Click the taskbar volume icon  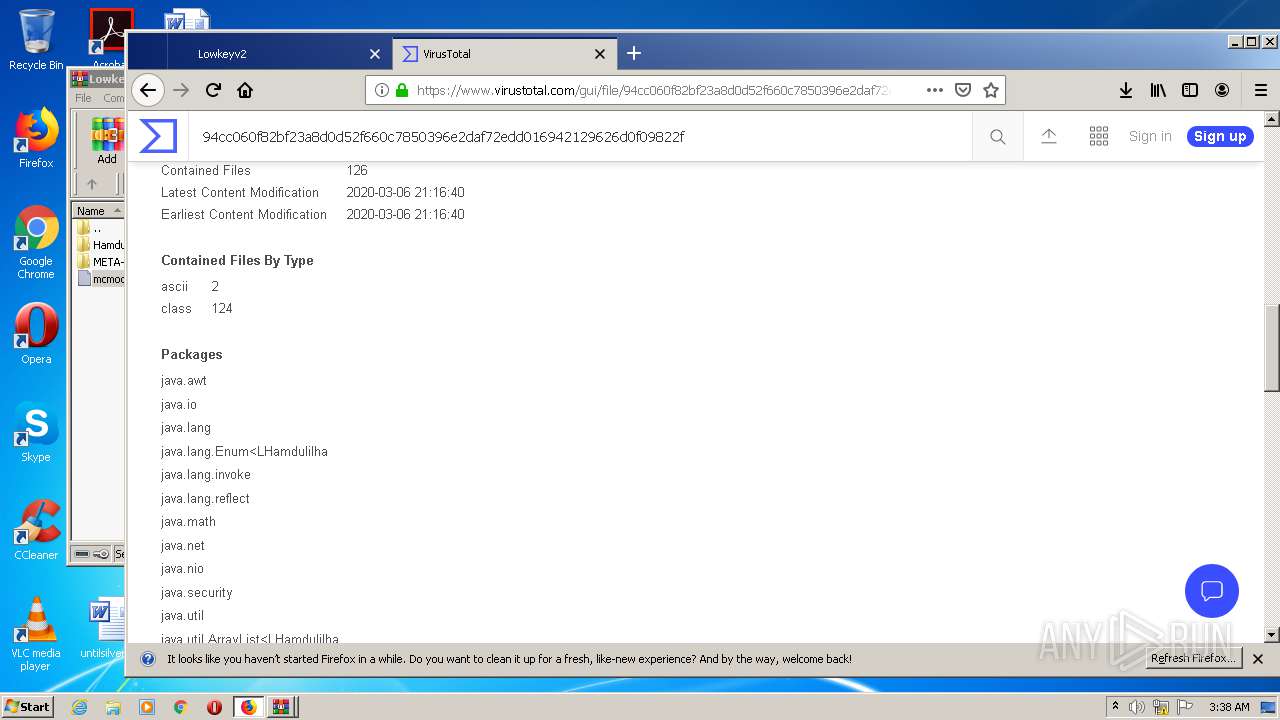[x=1137, y=707]
